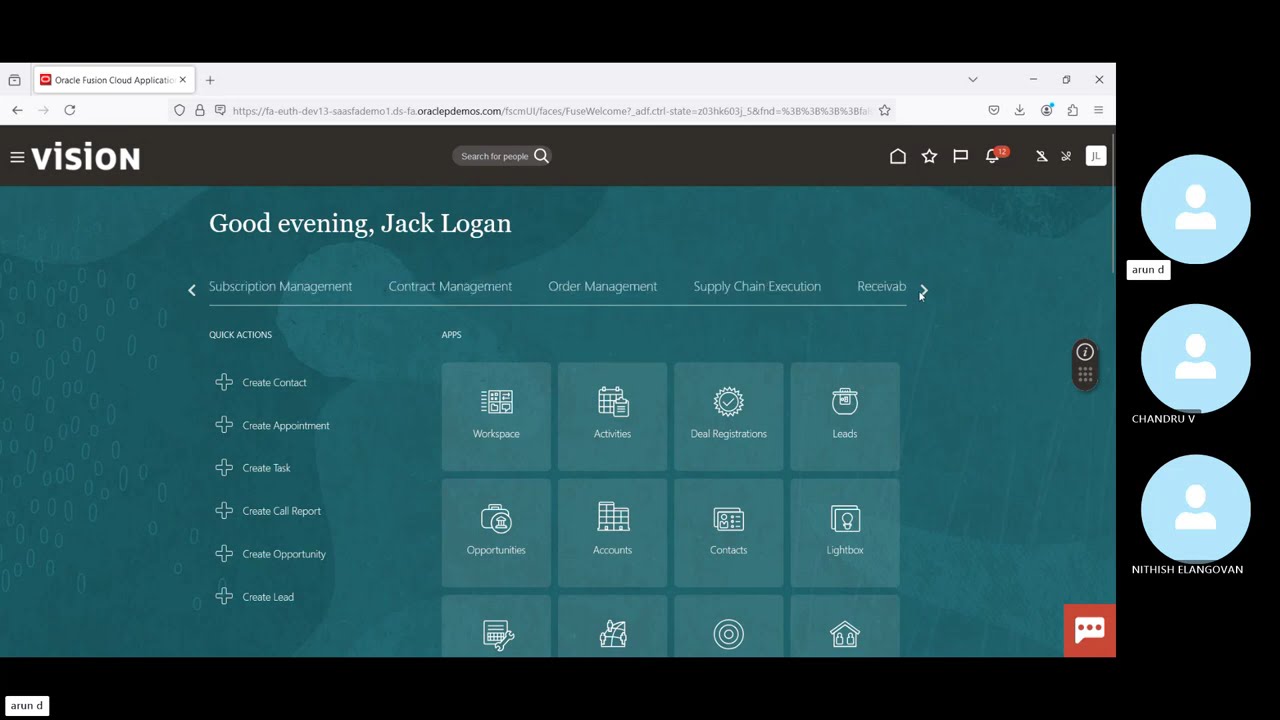Switch to the Receivables tab

[881, 286]
